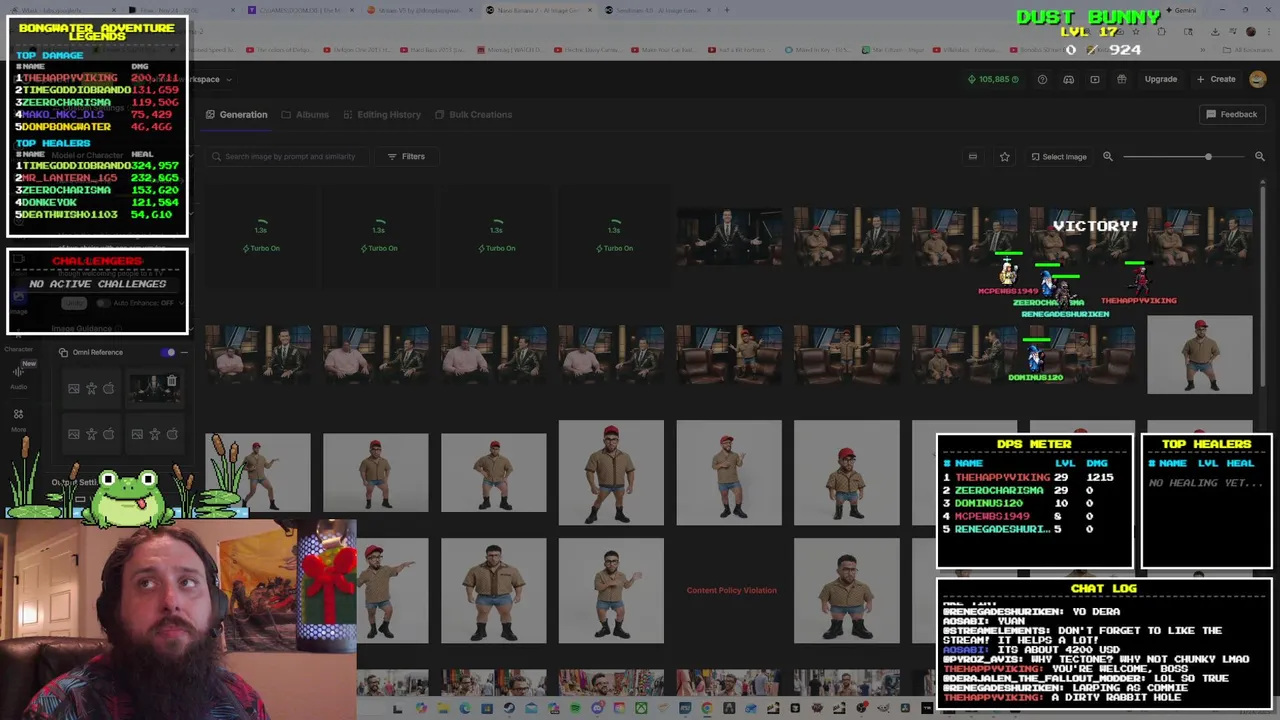1280x720 pixels.
Task: Click the Select Image button
Action: pos(1058,156)
